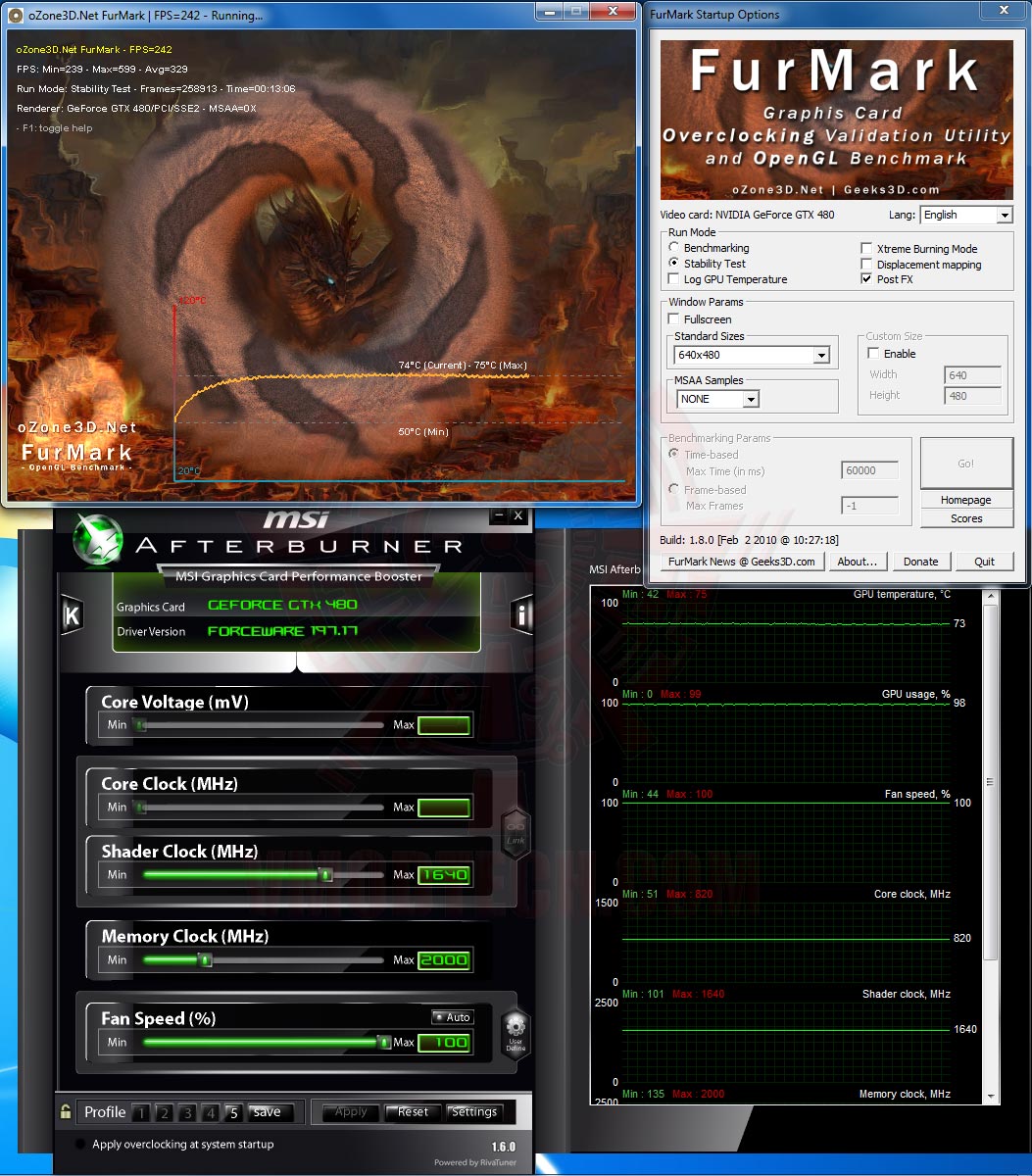Click the hardware monitor scrollbar thumb
Screen dimensions: 1032x1176
[990, 781]
